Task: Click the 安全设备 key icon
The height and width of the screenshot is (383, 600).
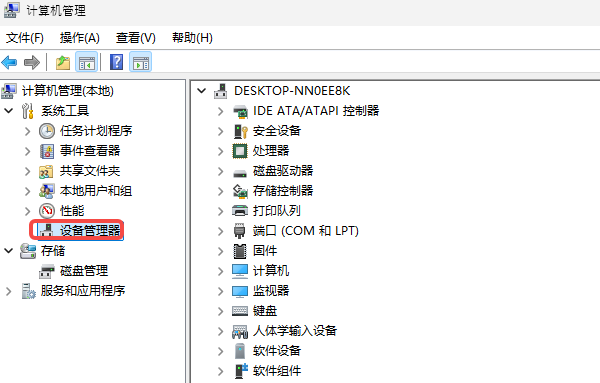Action: point(240,131)
